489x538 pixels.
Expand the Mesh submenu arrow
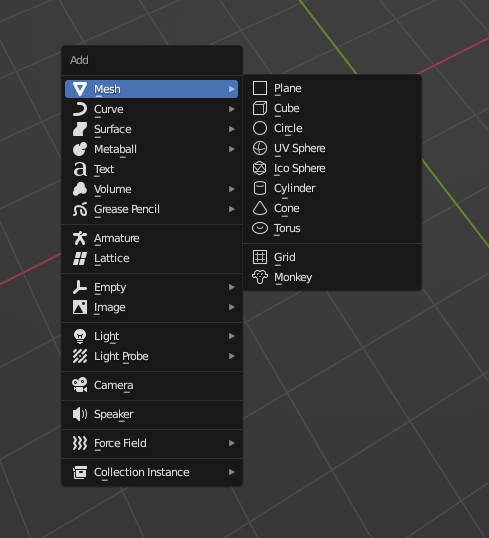[232, 89]
